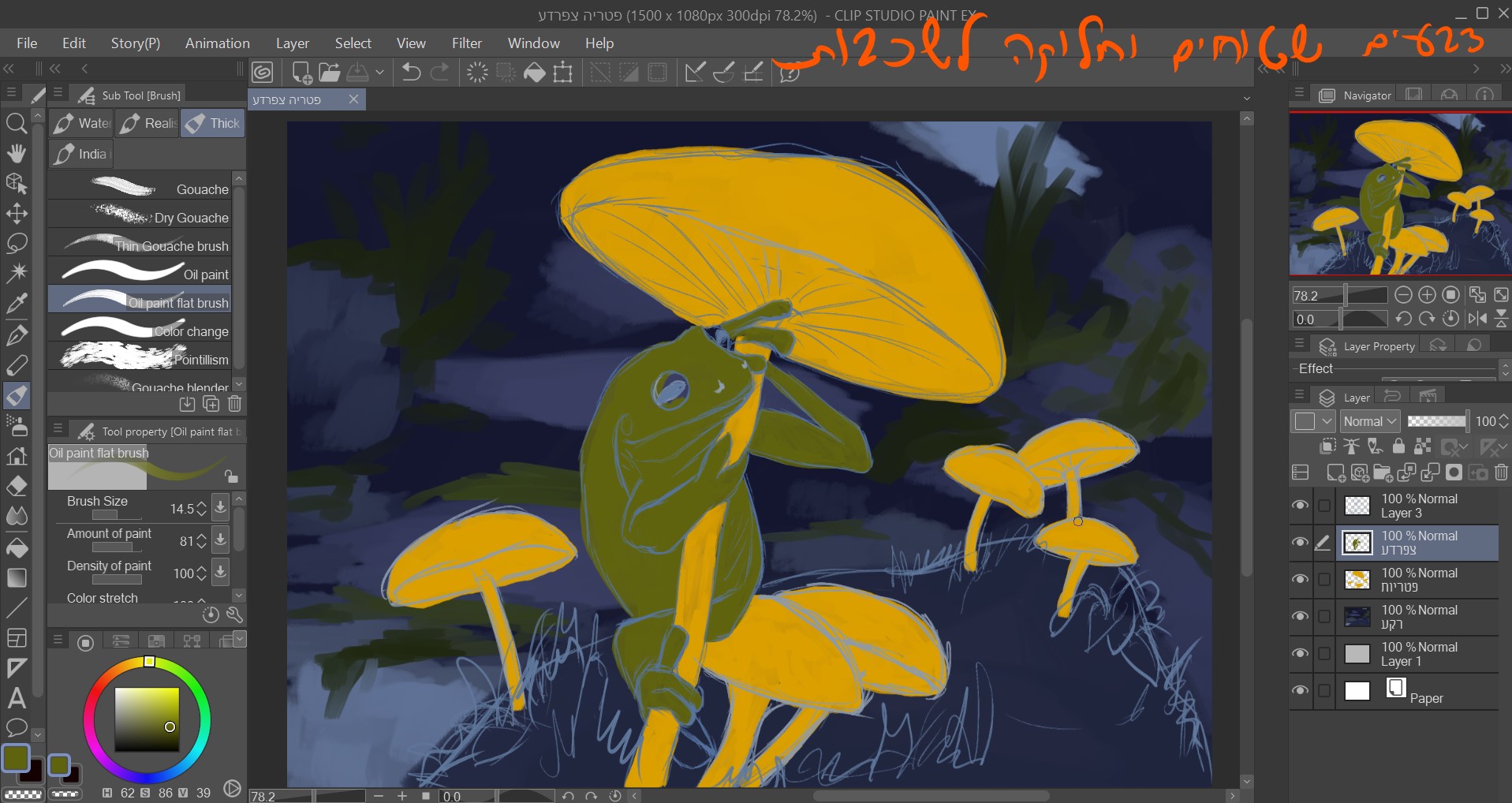Close the פטריה צפרדע canvas tab
The height and width of the screenshot is (803, 1512).
(353, 99)
